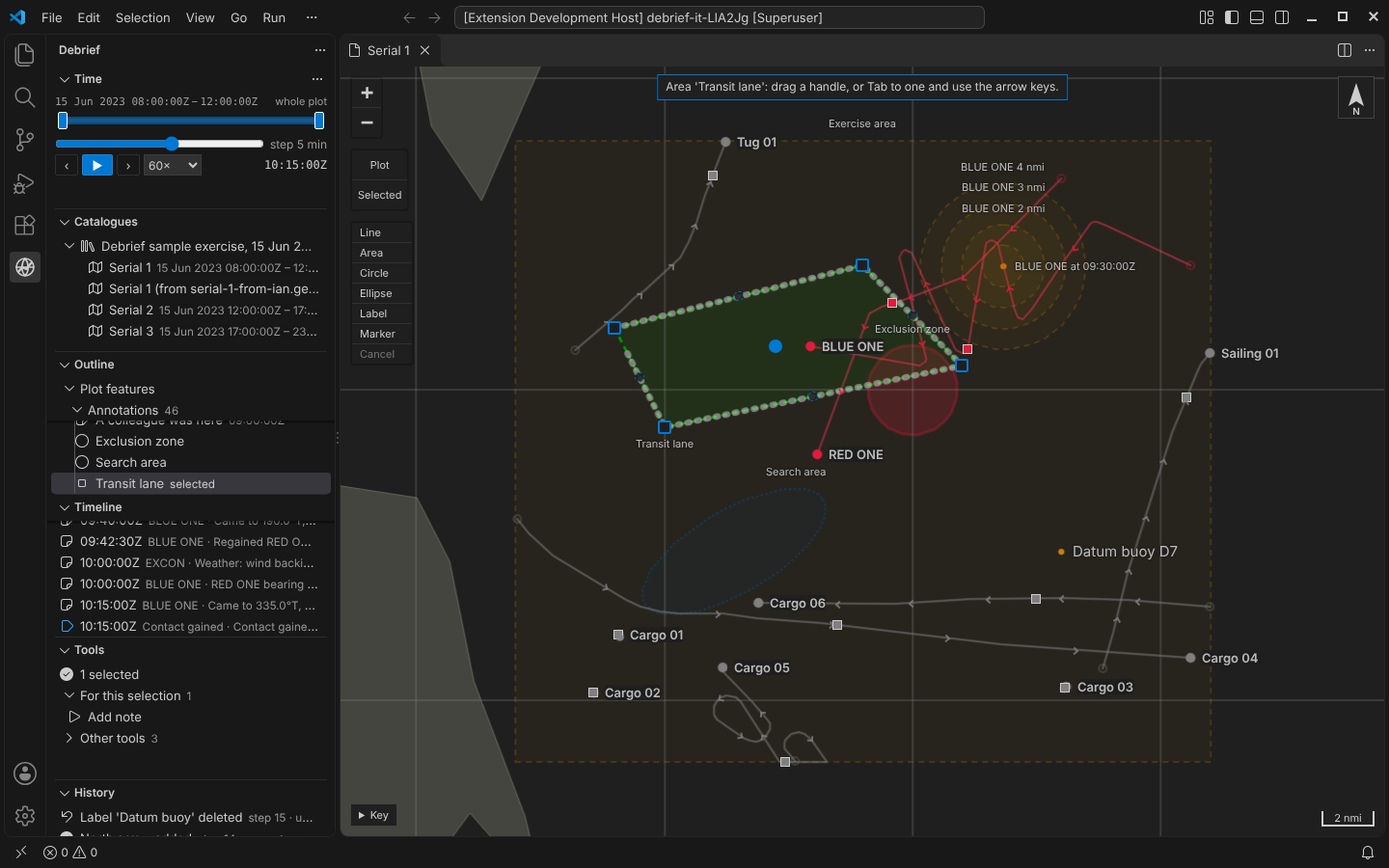Screen dimensions: 1389x868
Task: Open Debrief panel more actions ellipsis
Action: [x=320, y=50]
